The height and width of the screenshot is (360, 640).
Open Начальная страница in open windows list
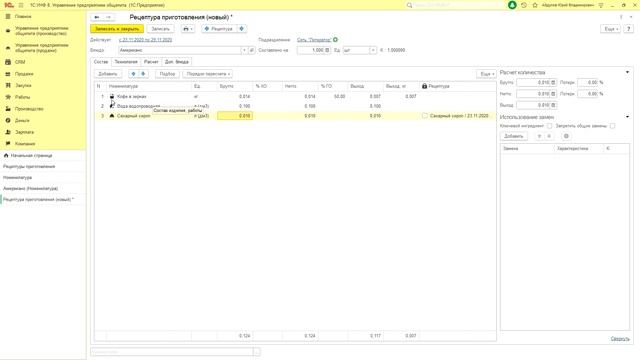[31, 156]
